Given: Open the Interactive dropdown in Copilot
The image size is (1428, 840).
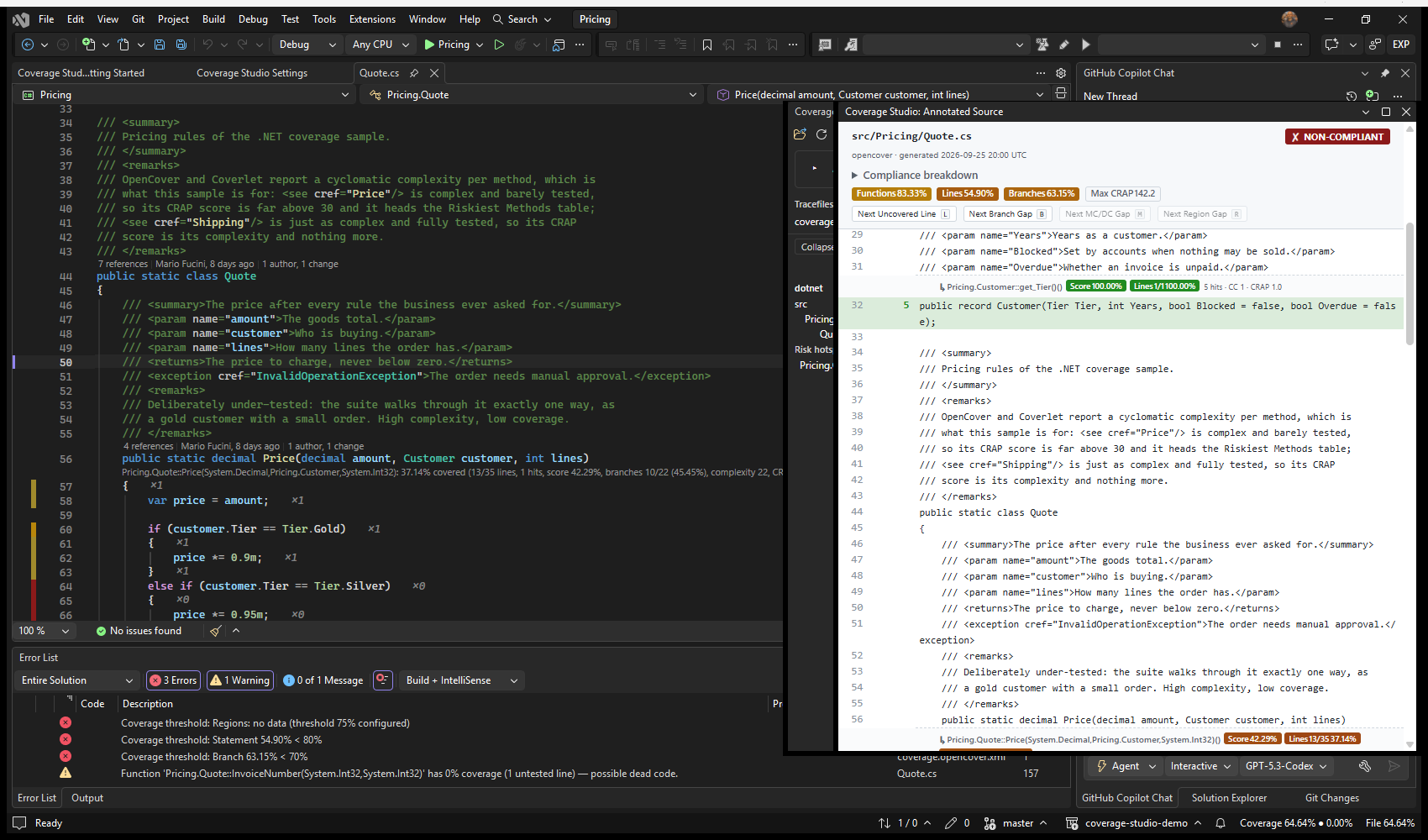Looking at the screenshot, I should pos(1200,766).
